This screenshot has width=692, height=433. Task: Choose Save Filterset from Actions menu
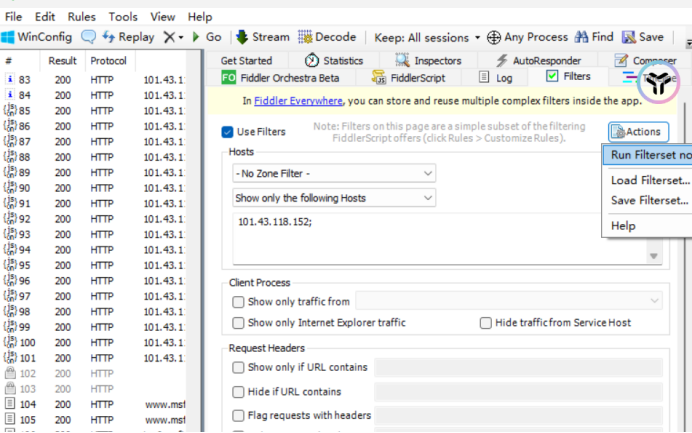click(x=648, y=200)
